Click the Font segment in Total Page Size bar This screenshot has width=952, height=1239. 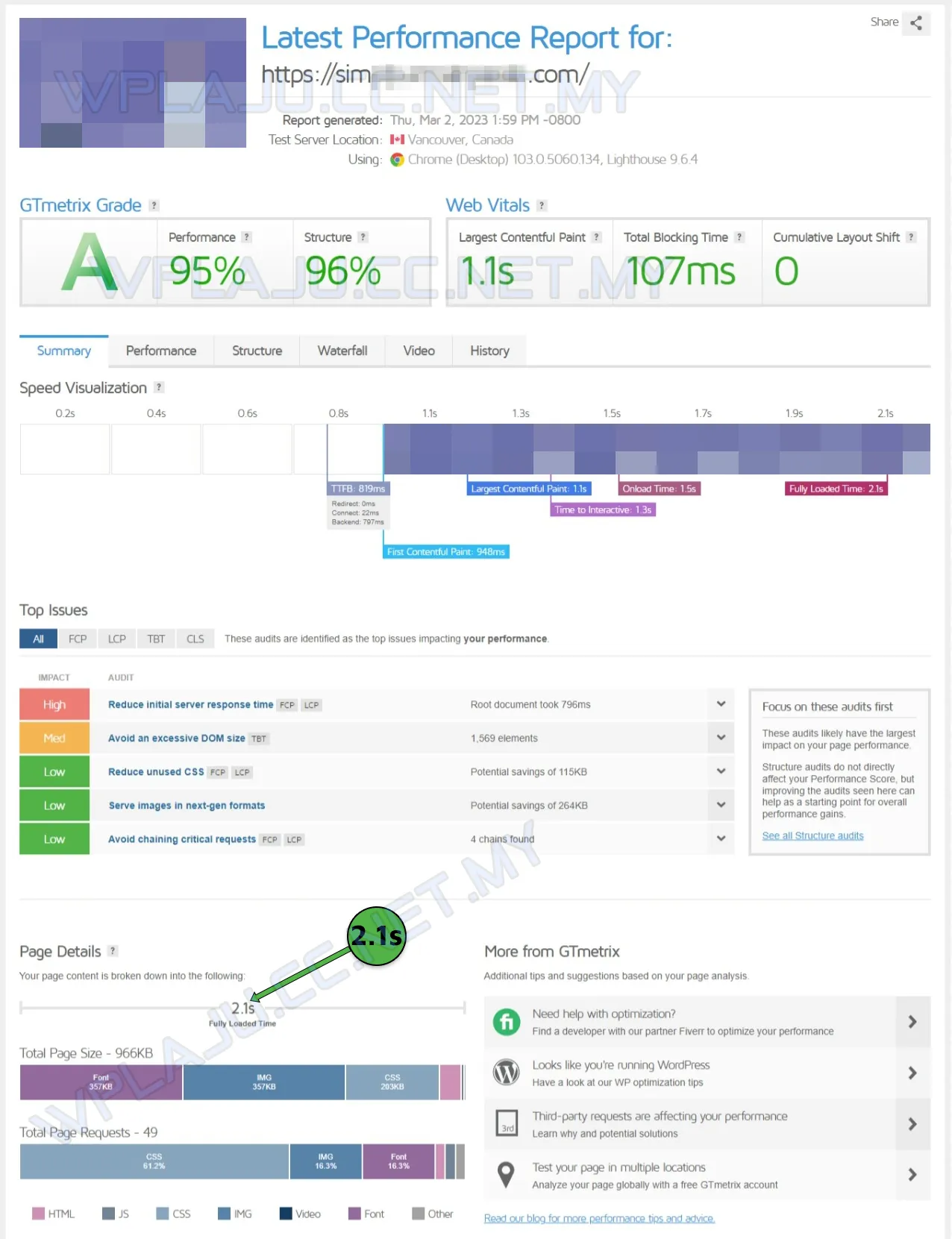coord(101,1082)
